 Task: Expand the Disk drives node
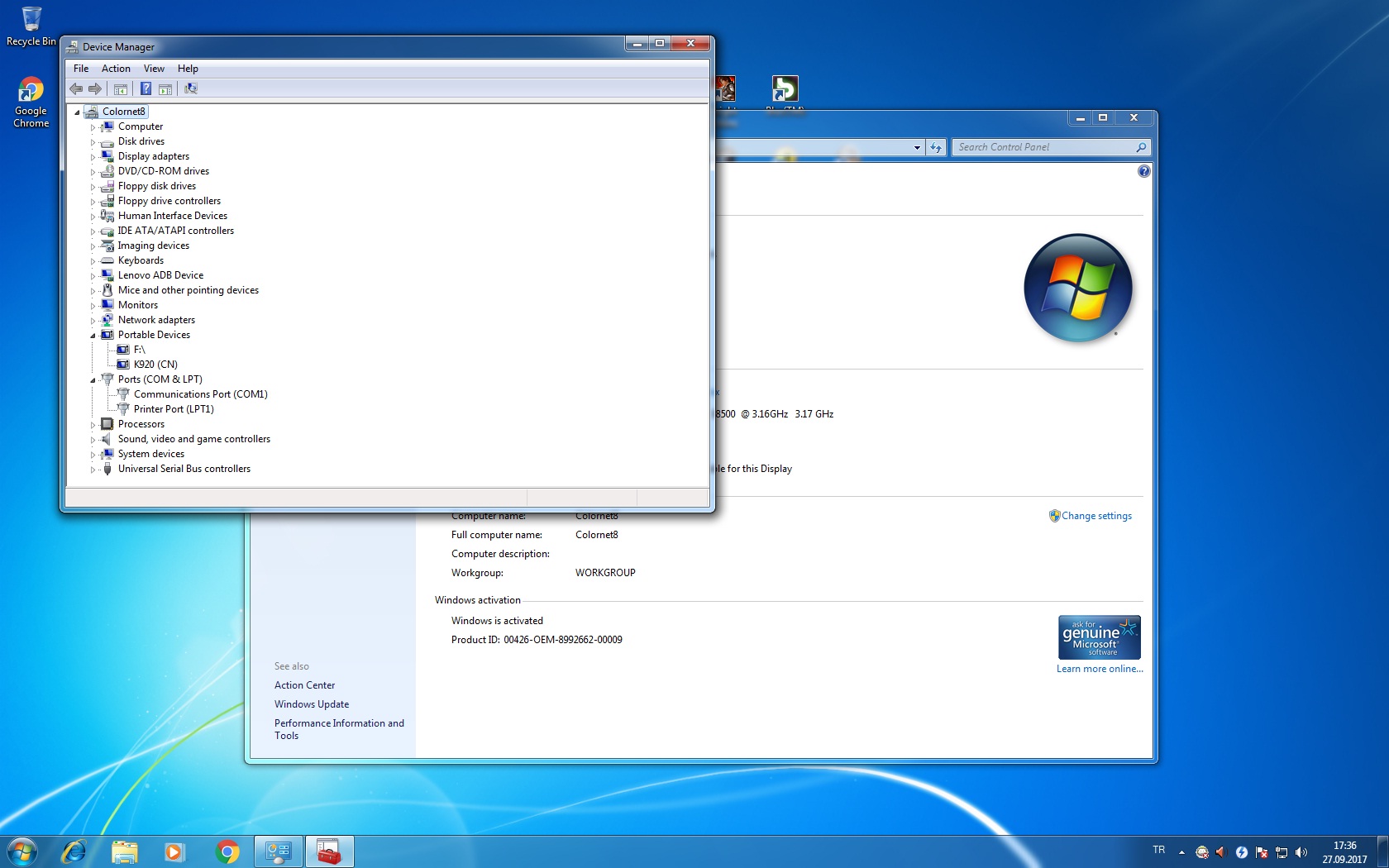[93, 142]
